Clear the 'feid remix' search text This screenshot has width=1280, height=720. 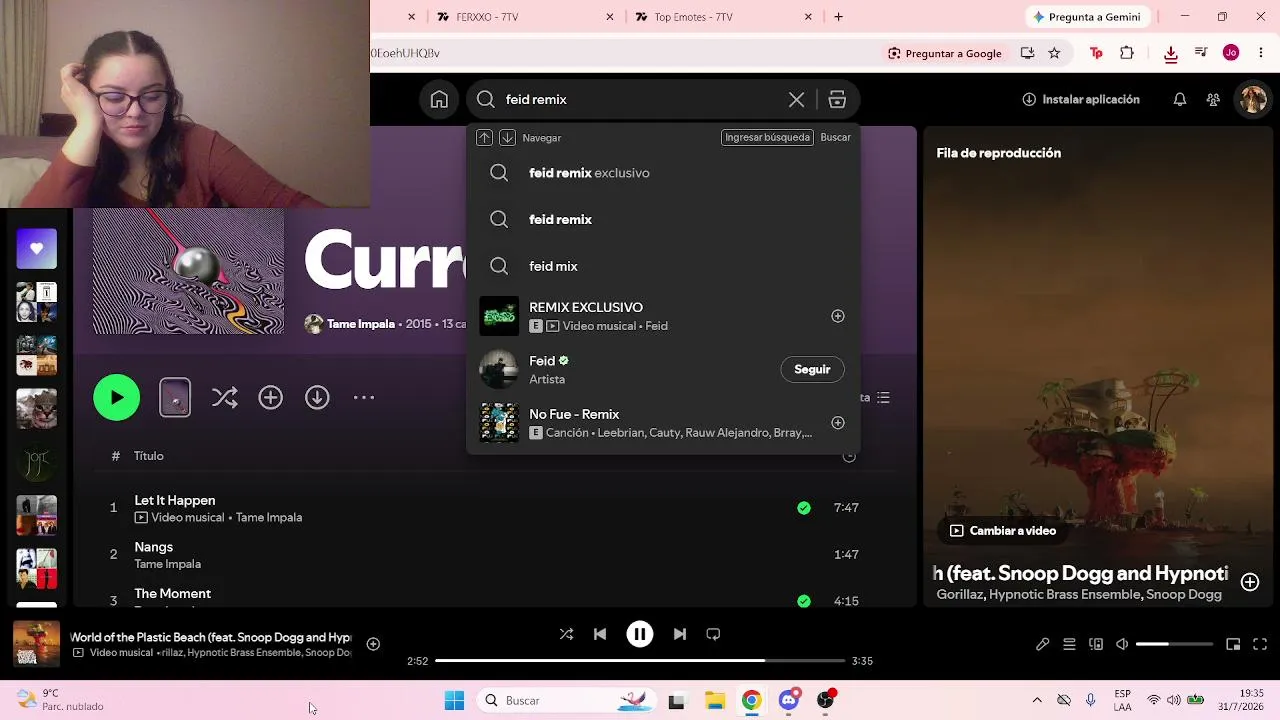pyautogui.click(x=796, y=99)
